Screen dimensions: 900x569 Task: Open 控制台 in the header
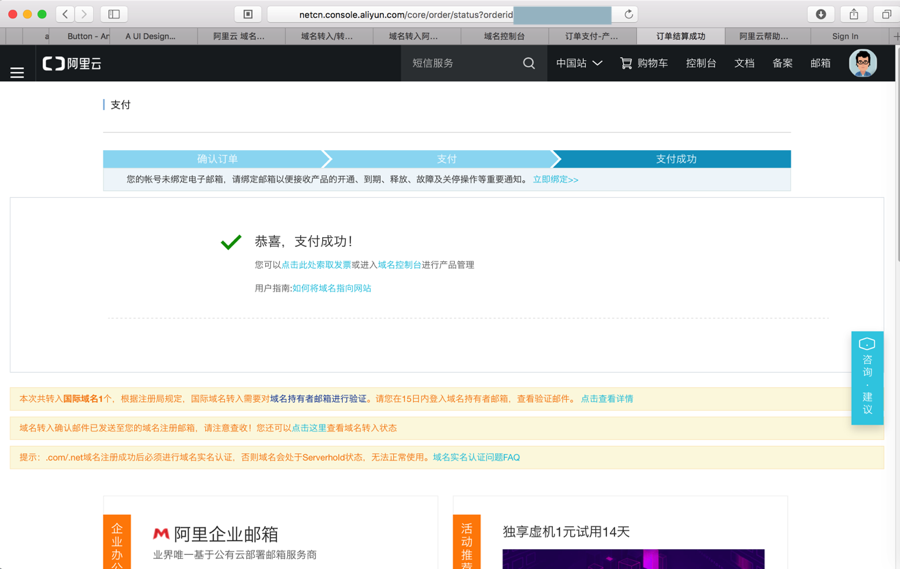pos(701,63)
